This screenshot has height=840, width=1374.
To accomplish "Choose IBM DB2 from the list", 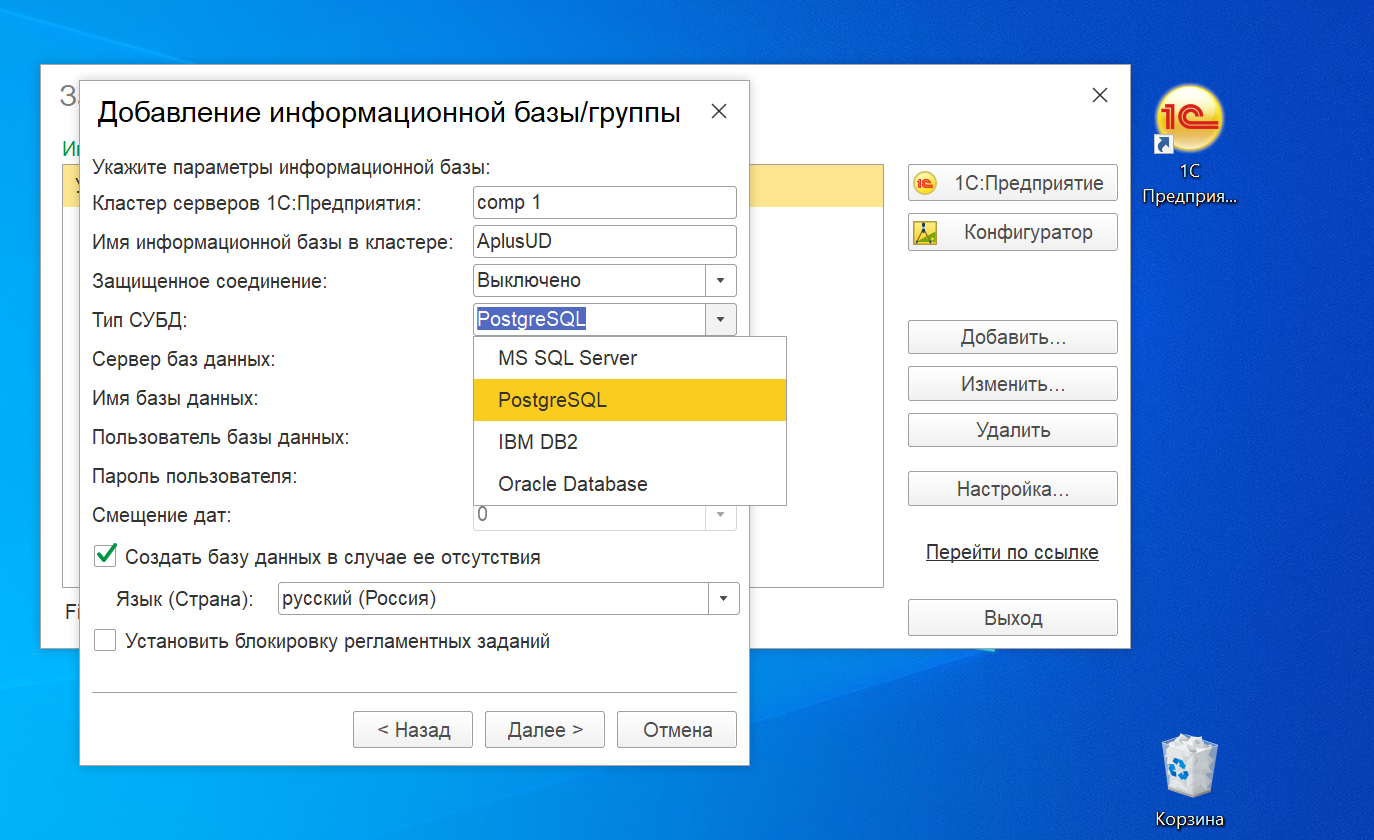I will pyautogui.click(x=630, y=442).
